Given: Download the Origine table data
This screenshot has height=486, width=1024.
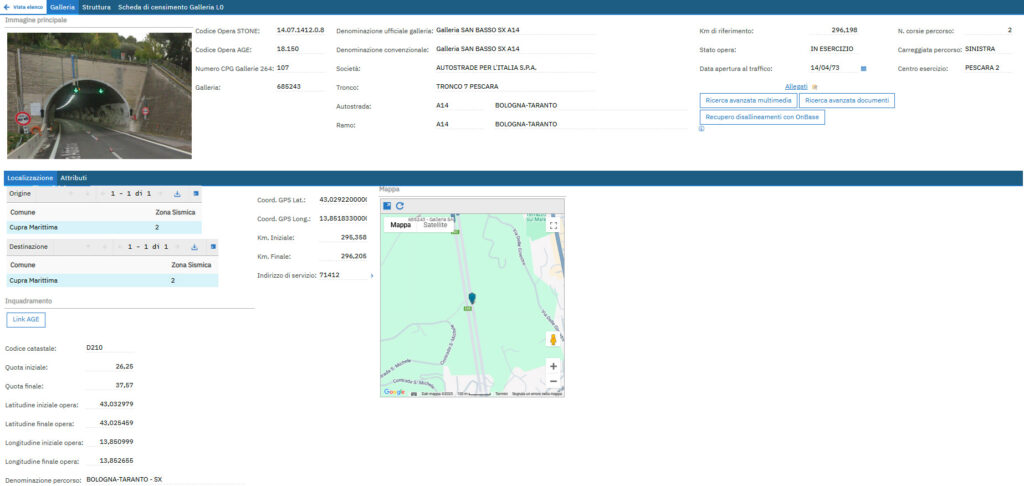Looking at the screenshot, I should pyautogui.click(x=177, y=194).
